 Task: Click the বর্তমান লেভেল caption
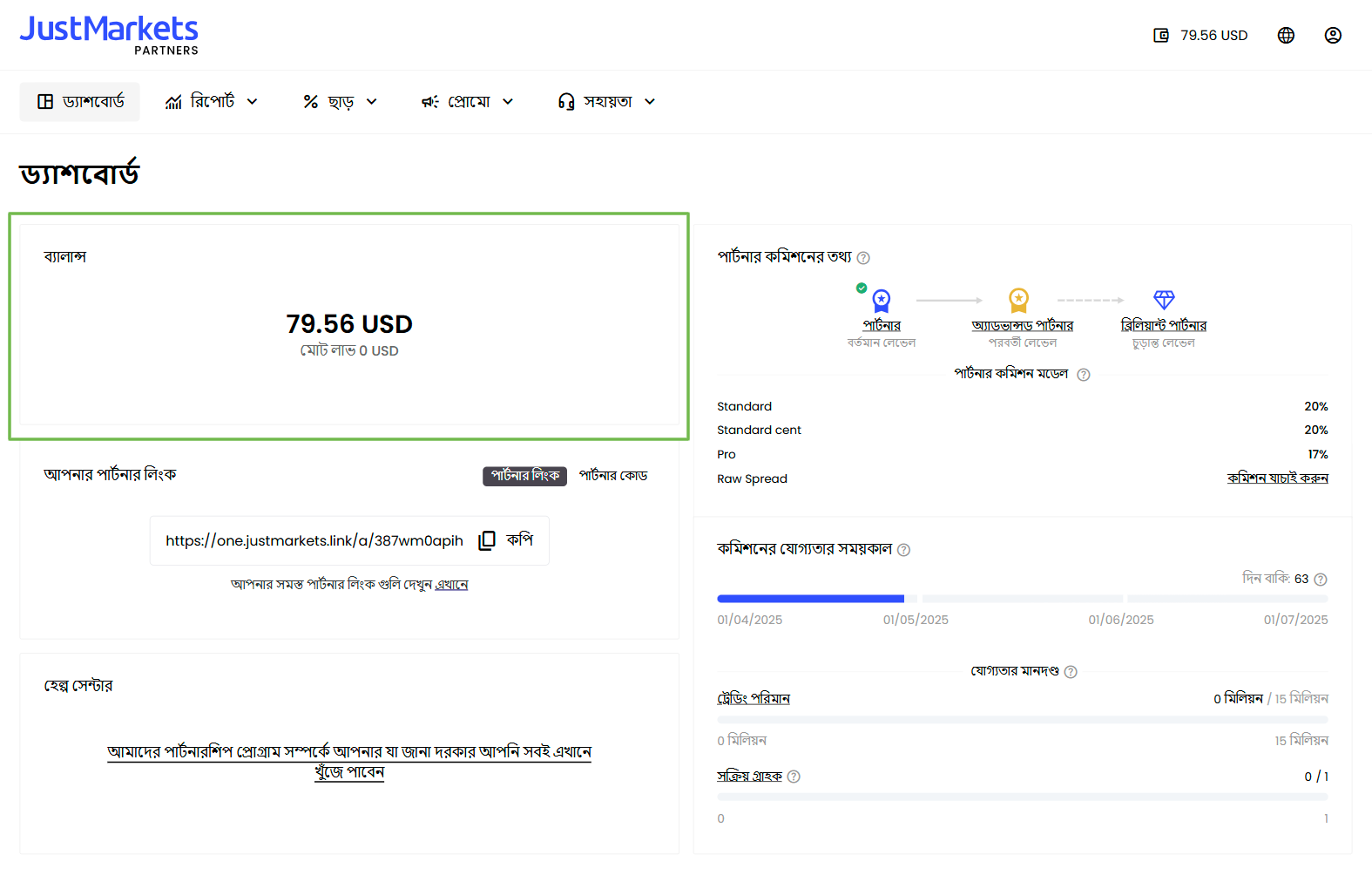882,343
